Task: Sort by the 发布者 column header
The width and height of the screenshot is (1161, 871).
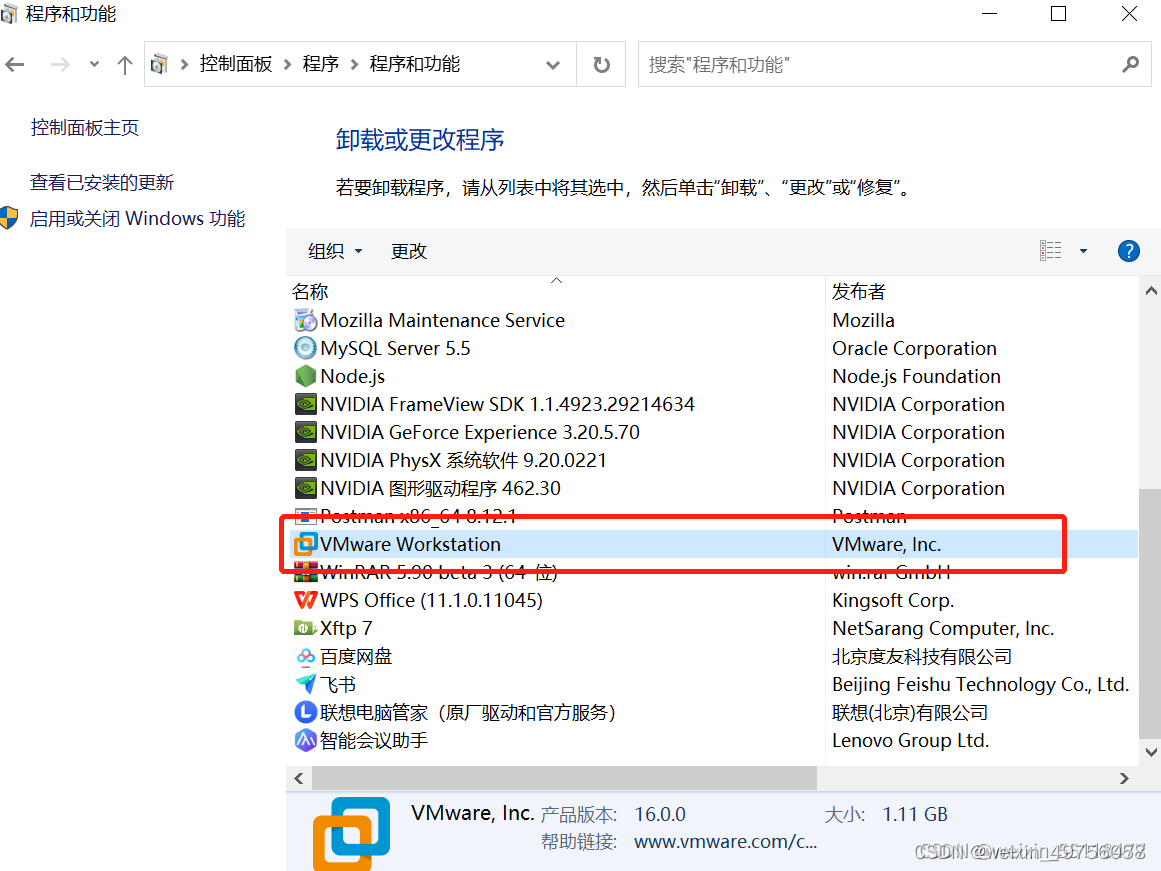Action: 982,291
